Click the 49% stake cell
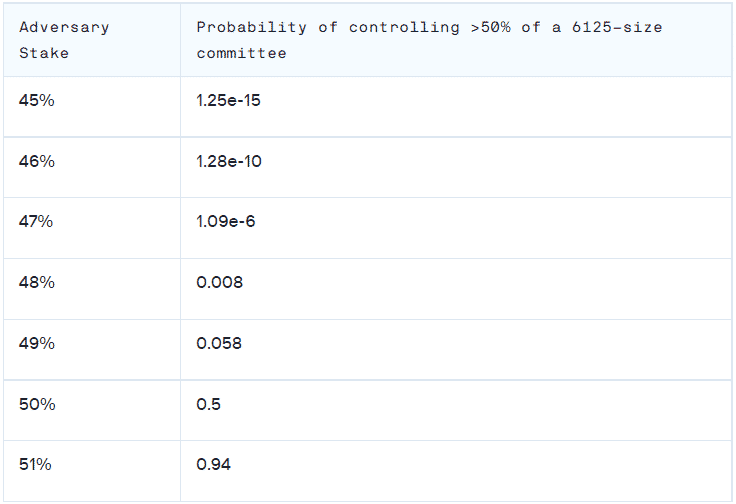Image resolution: width=736 pixels, height=504 pixels. 92,350
